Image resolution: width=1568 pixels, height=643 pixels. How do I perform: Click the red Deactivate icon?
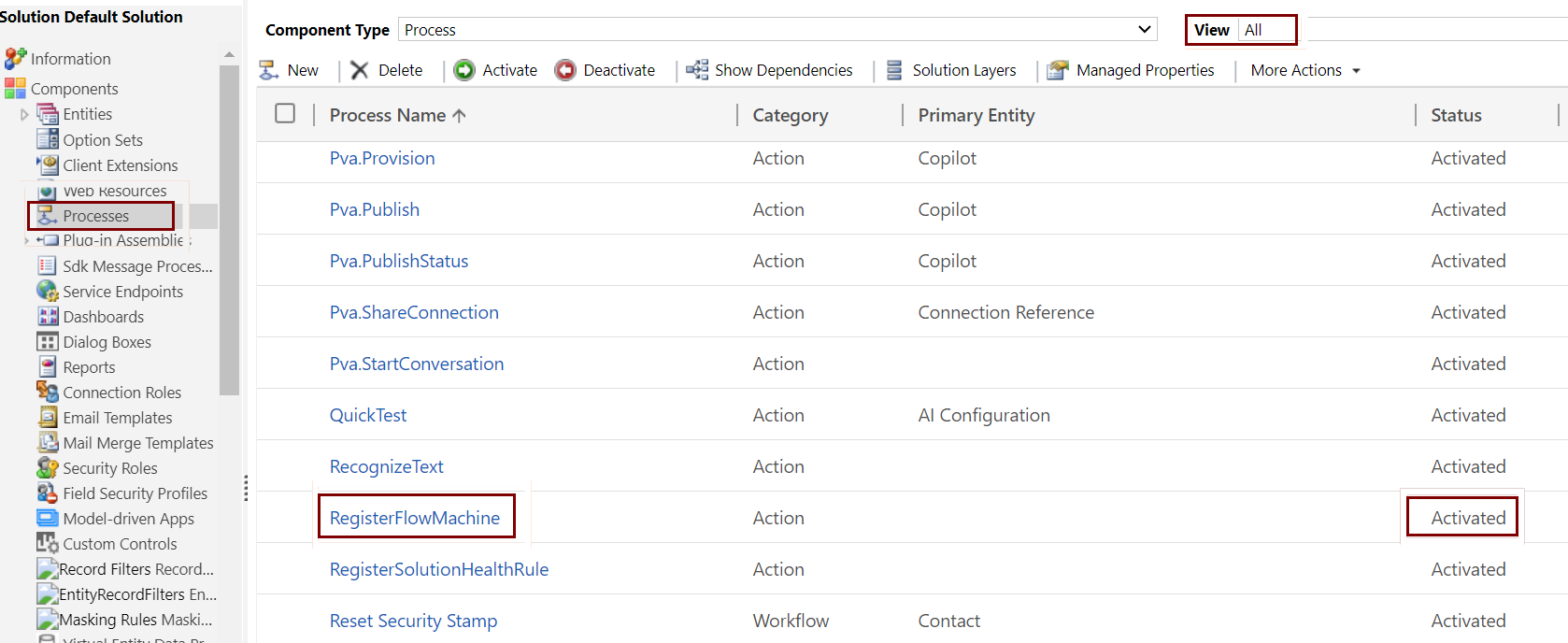pyautogui.click(x=565, y=70)
